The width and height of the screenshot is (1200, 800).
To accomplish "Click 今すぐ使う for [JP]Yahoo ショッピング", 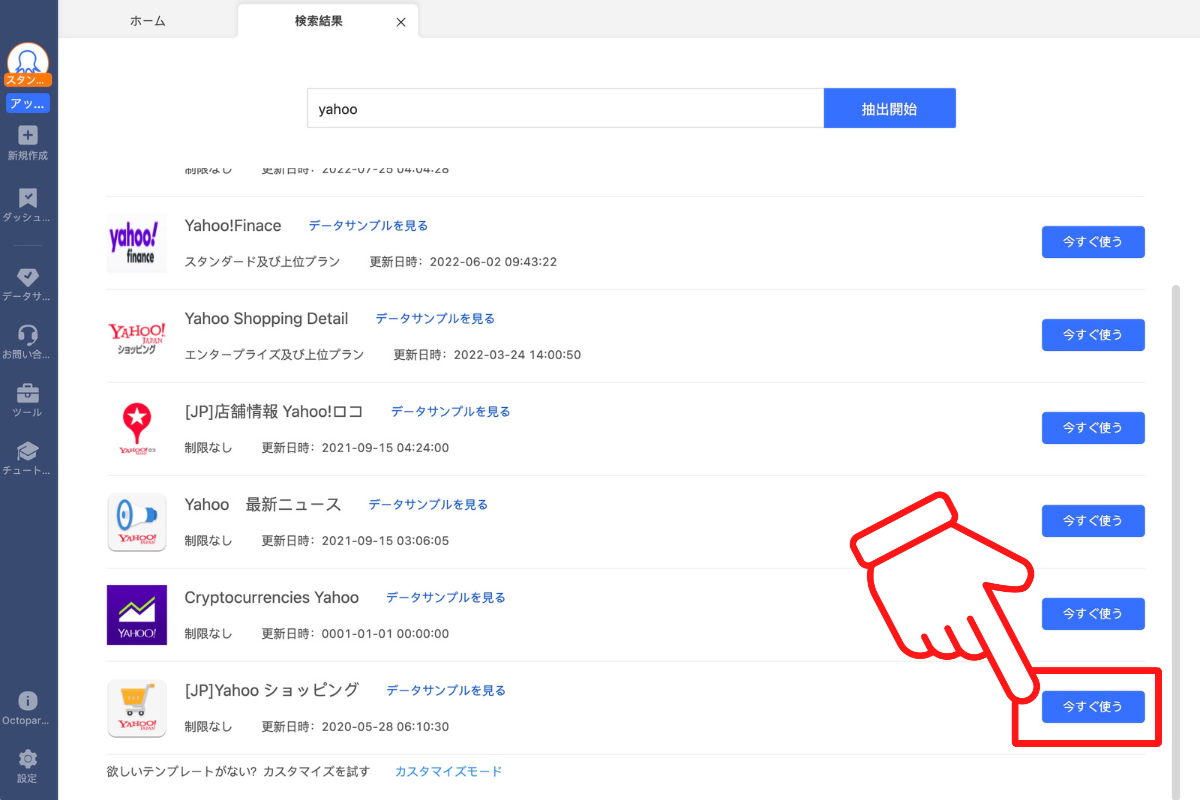I will 1092,707.
